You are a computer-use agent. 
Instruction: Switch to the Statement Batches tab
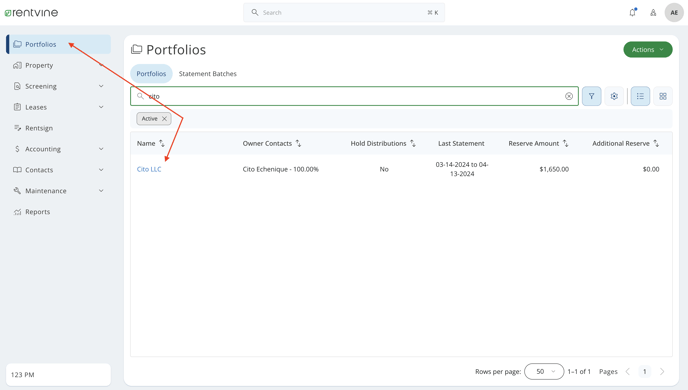pyautogui.click(x=208, y=74)
